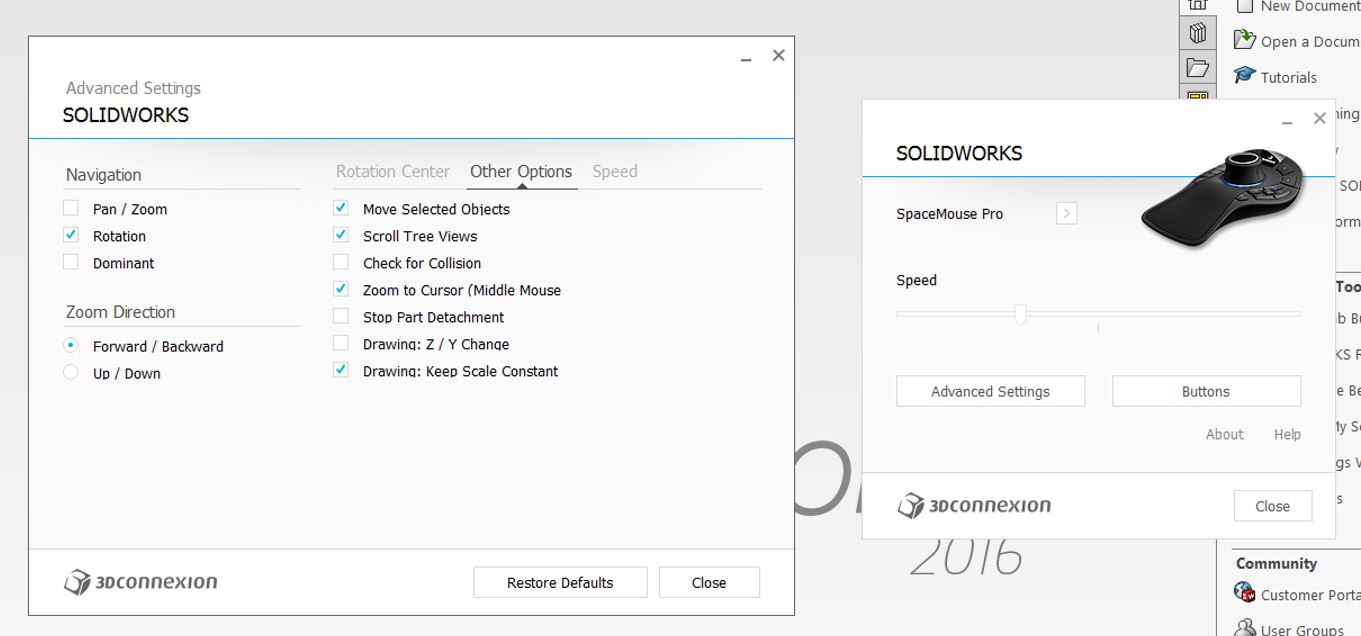Click the Tutorials graduation cap icon

click(1244, 76)
